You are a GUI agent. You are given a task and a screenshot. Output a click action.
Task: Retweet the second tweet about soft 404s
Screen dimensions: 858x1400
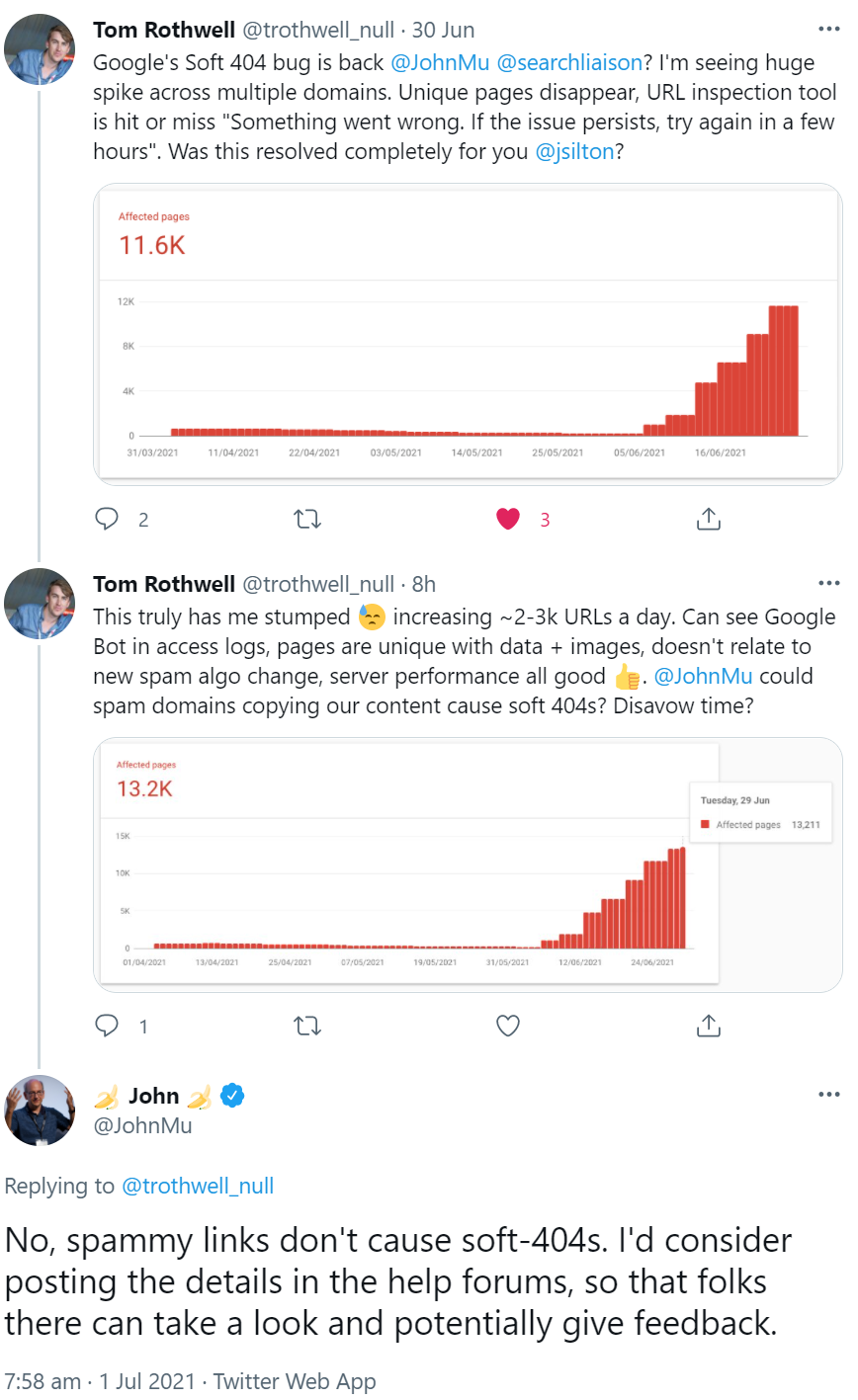click(x=307, y=1026)
